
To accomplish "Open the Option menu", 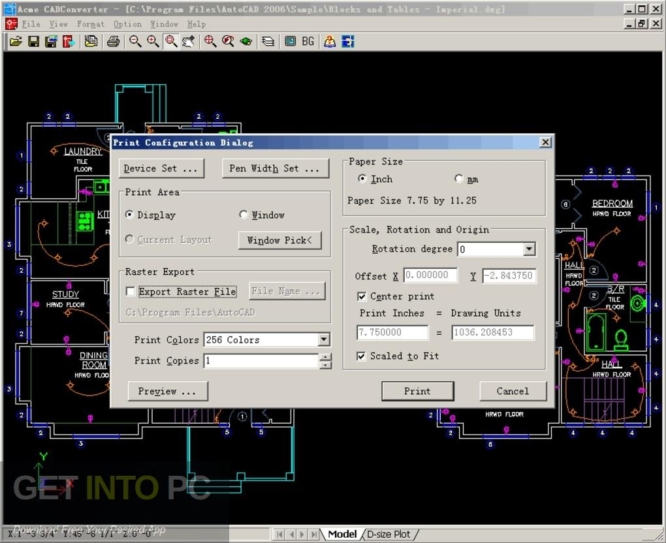I will (x=127, y=24).
